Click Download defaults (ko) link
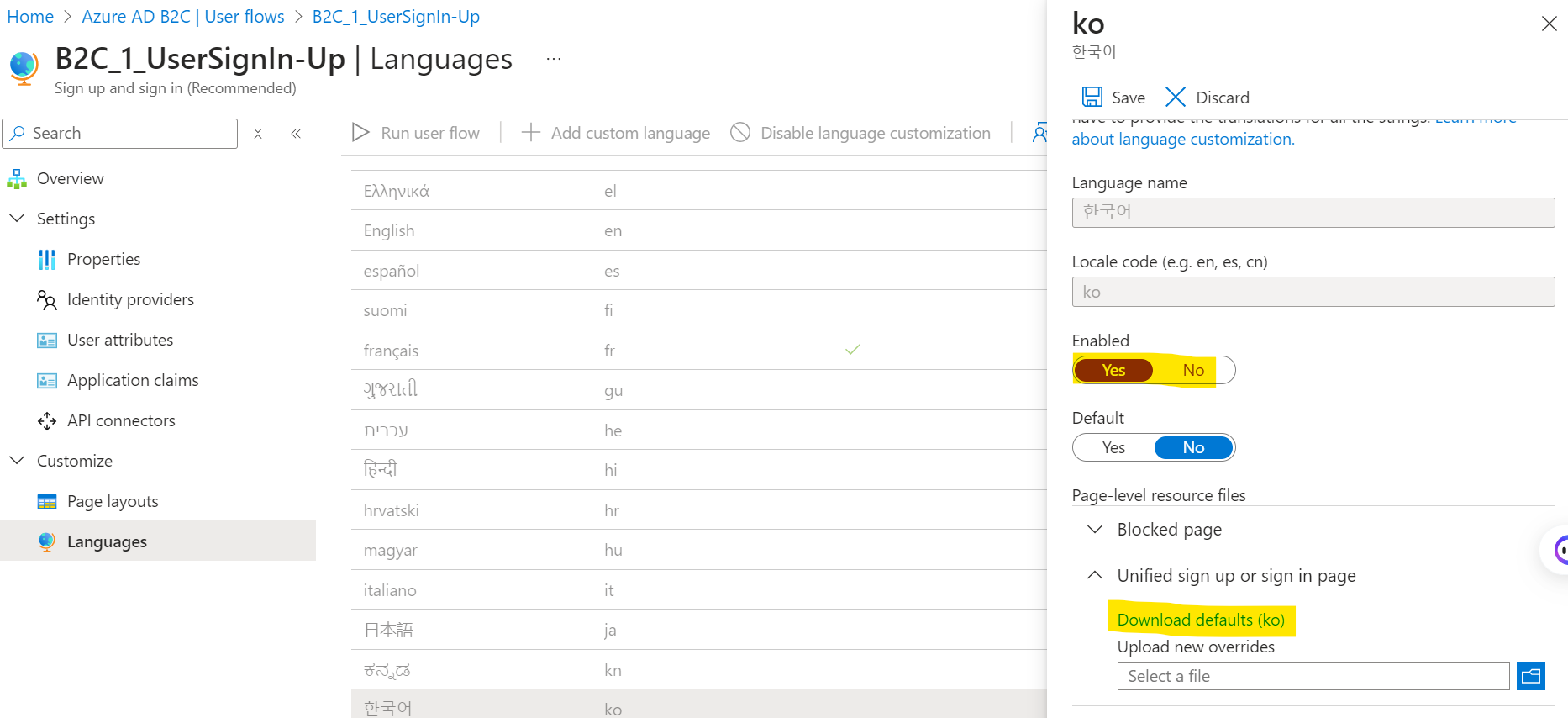The height and width of the screenshot is (718, 1568). [x=1201, y=620]
